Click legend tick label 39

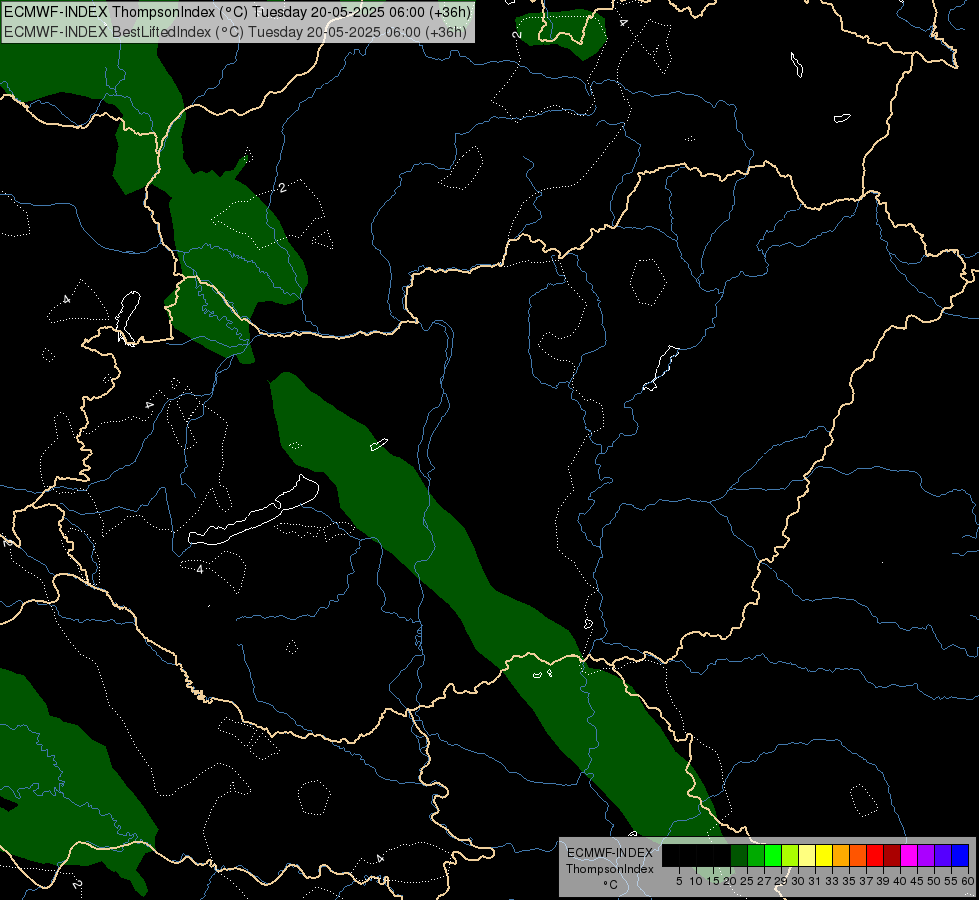click(x=883, y=881)
